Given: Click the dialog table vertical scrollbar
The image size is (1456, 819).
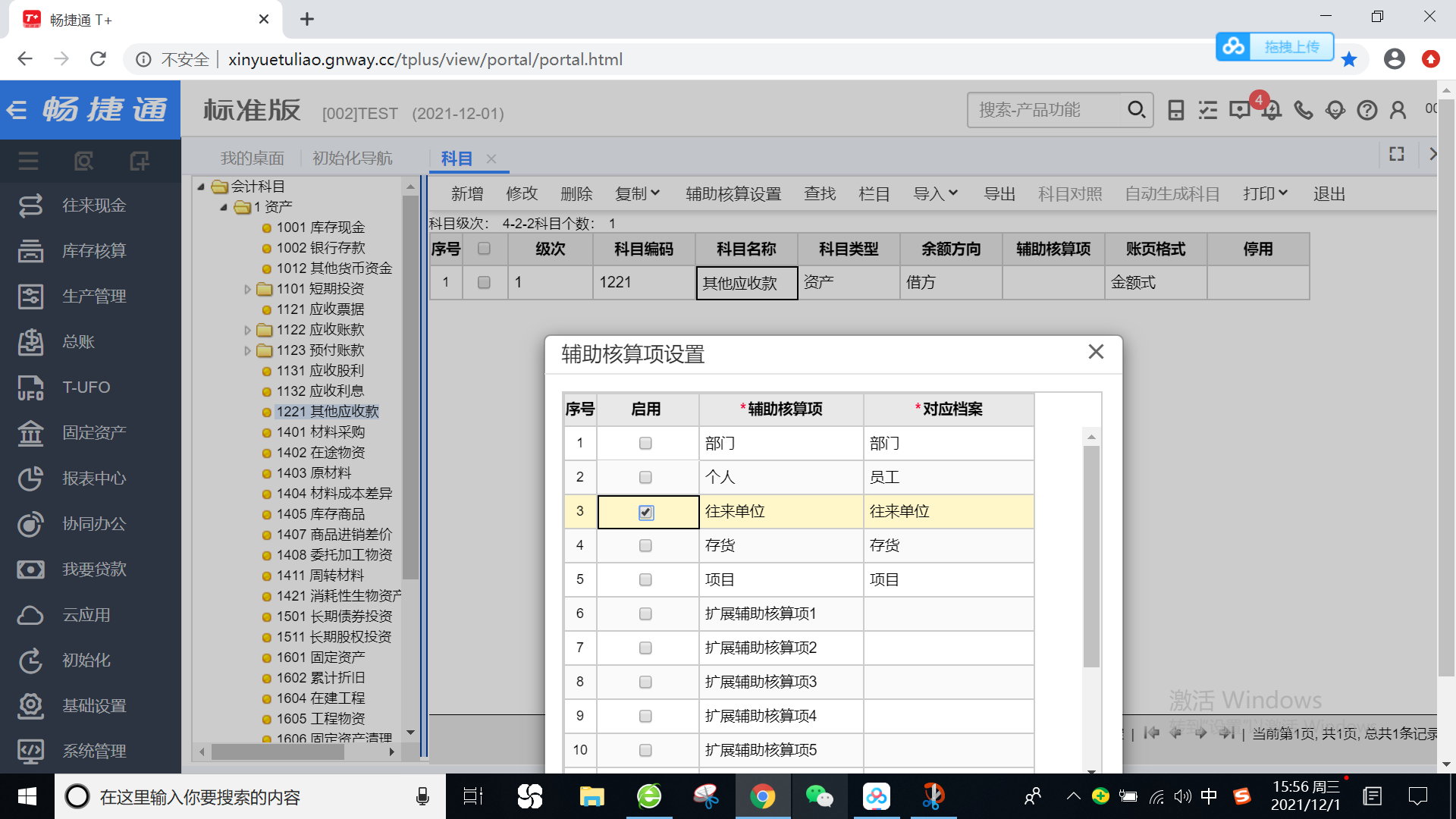Looking at the screenshot, I should (1091, 557).
